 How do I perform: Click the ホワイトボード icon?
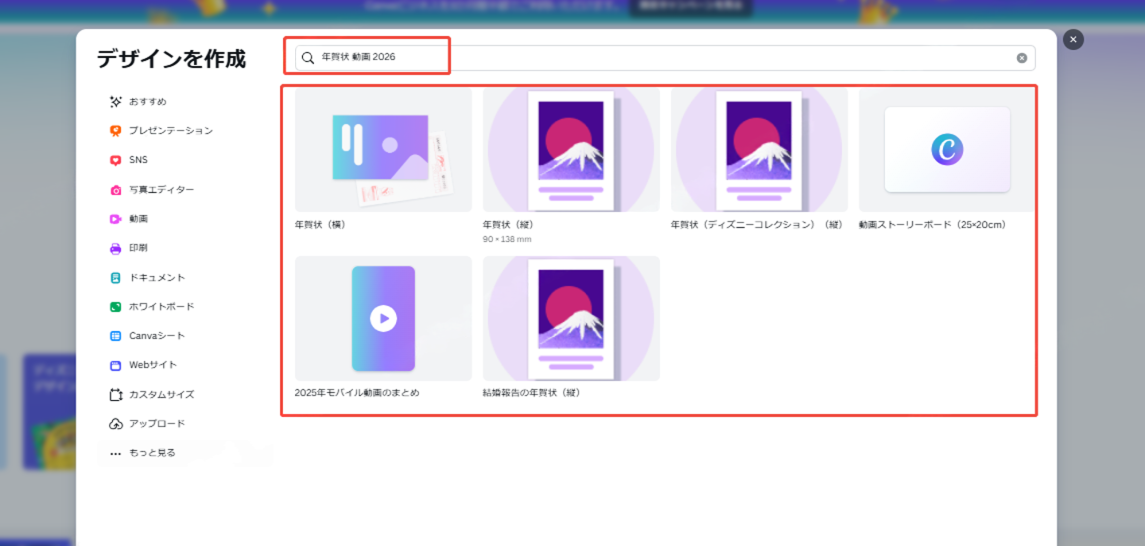(115, 307)
